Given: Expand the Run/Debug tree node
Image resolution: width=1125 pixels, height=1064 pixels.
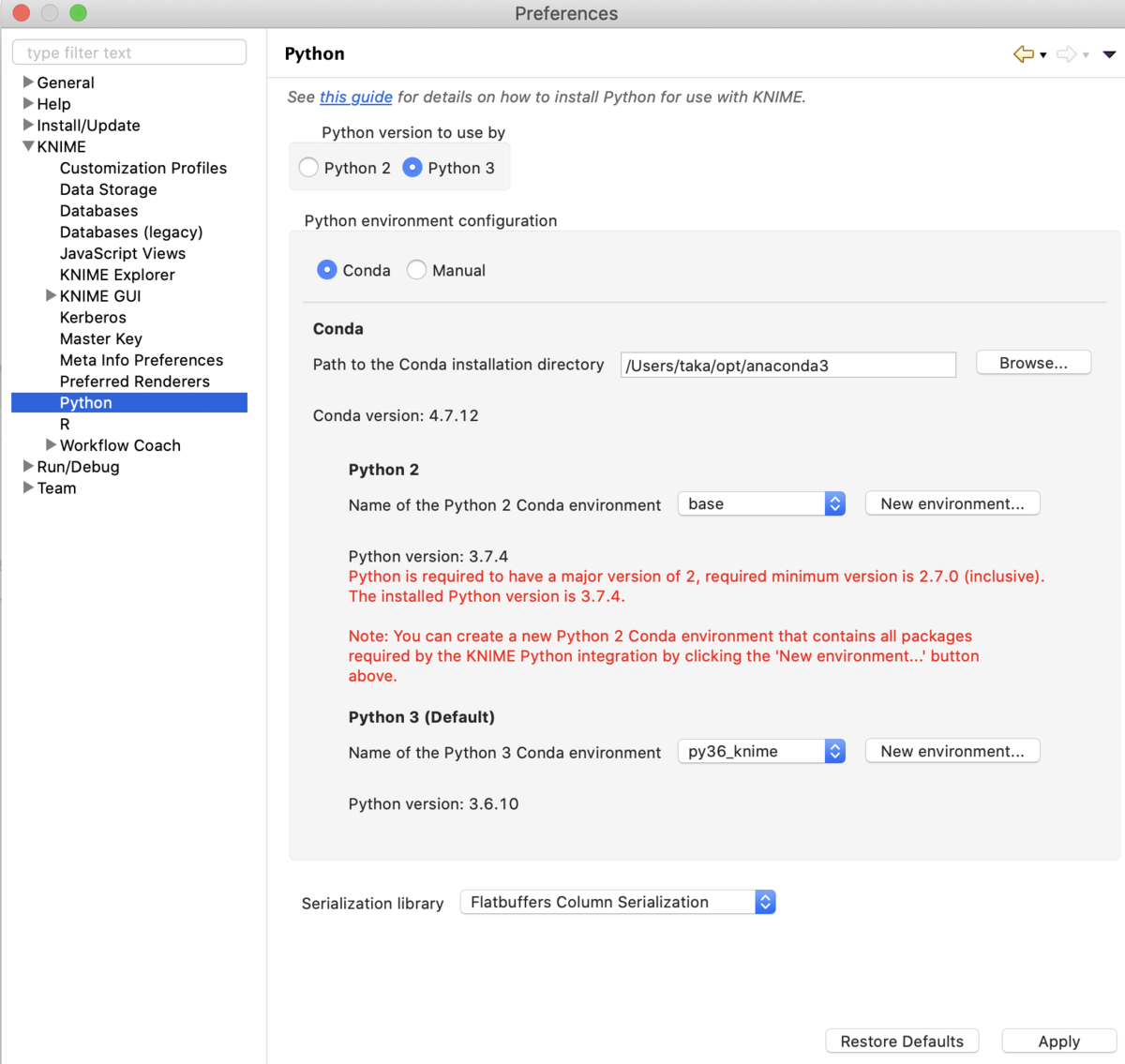Looking at the screenshot, I should 28,466.
